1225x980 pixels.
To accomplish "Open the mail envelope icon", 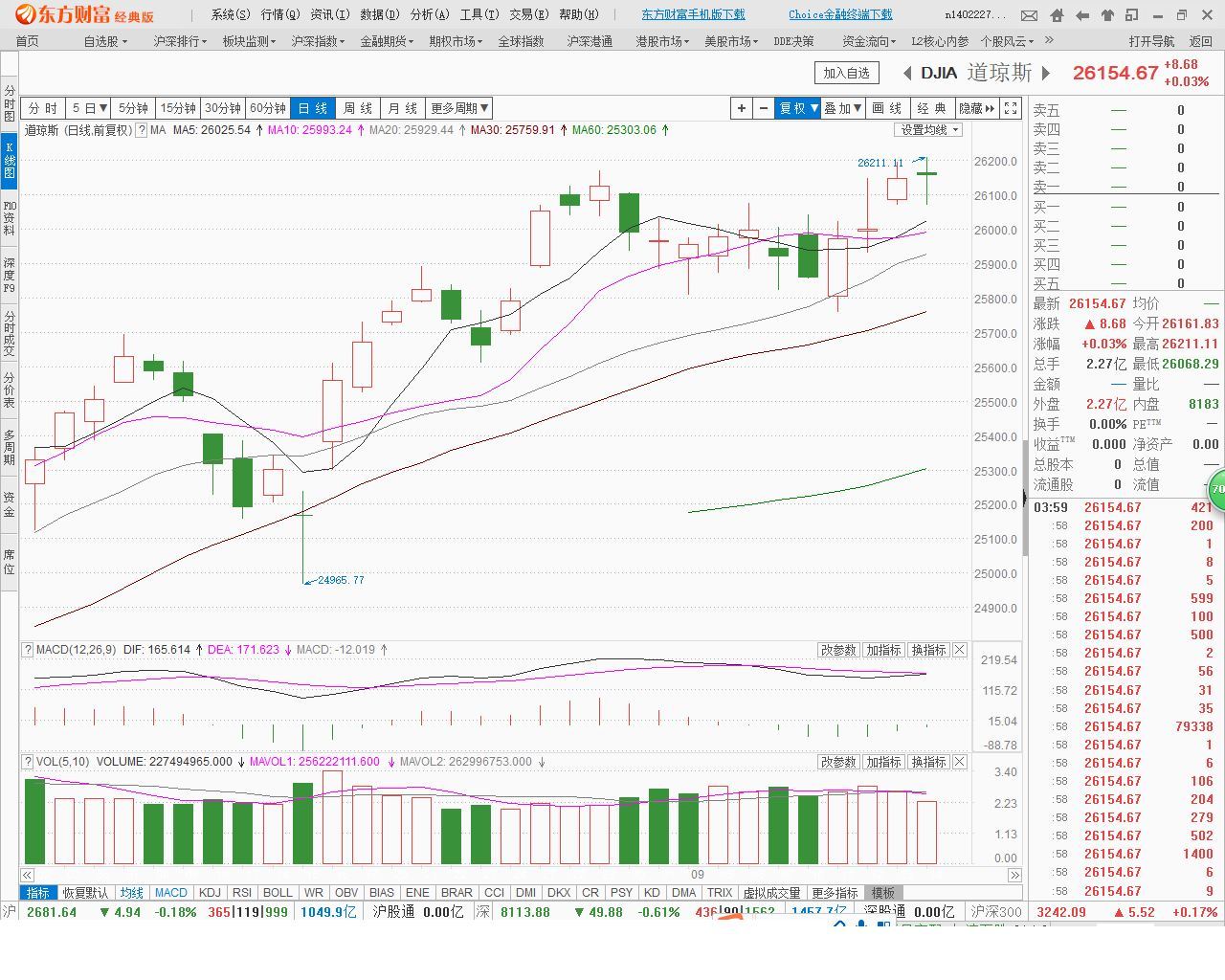I will click(x=1029, y=15).
